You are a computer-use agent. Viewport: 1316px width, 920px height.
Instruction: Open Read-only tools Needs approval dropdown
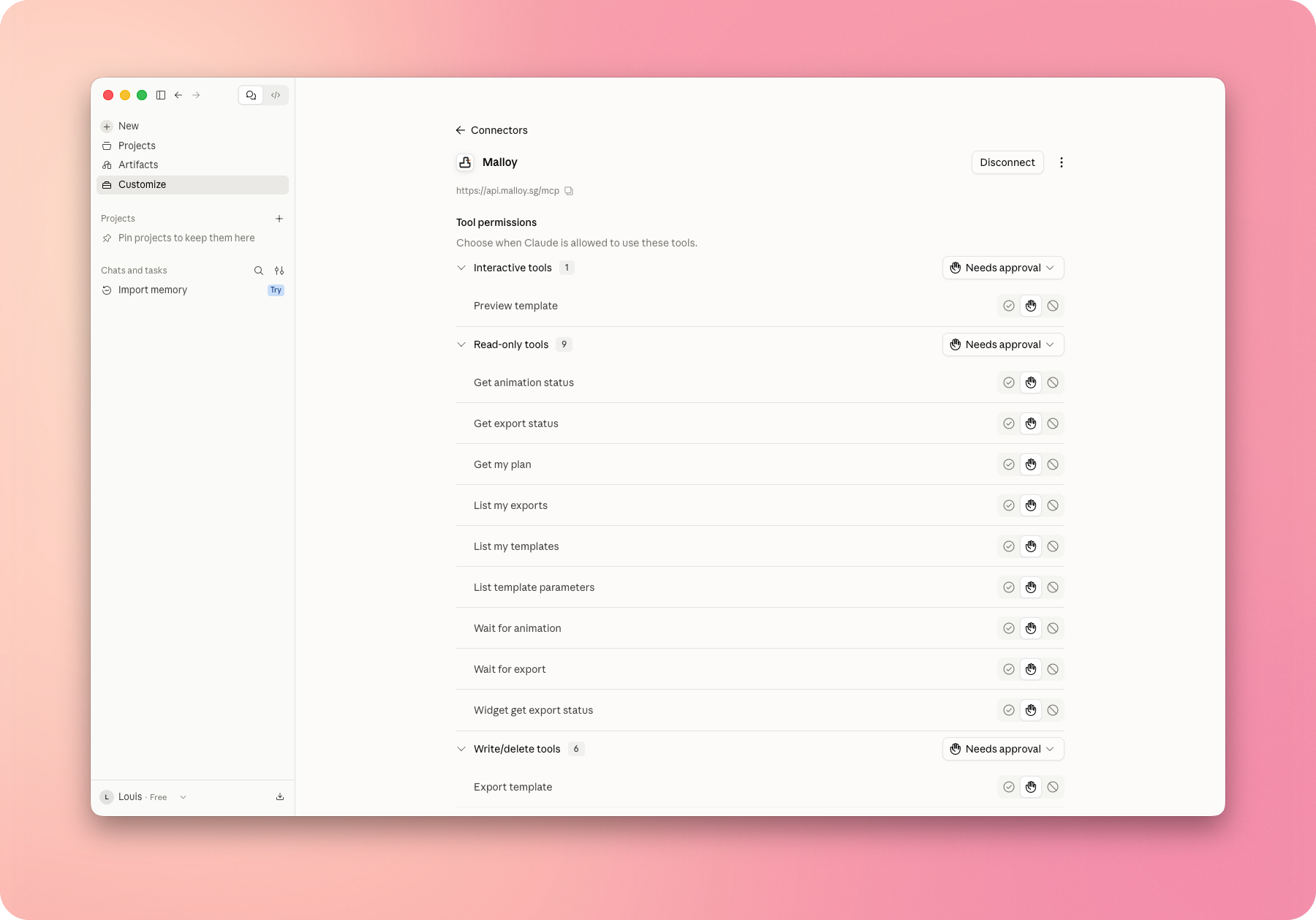[x=1003, y=344]
